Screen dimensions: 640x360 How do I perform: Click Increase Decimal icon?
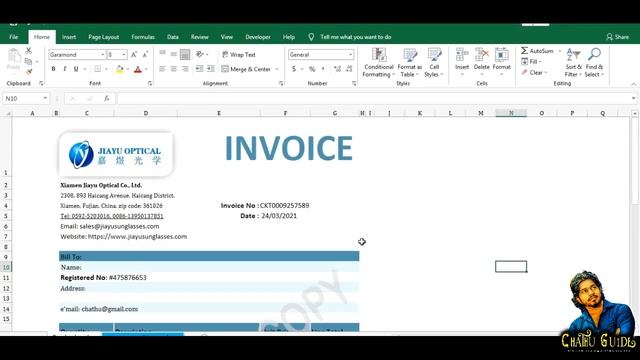coord(337,69)
